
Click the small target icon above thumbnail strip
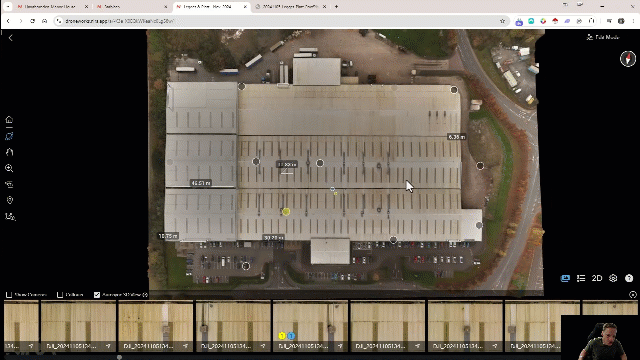click(x=633, y=294)
